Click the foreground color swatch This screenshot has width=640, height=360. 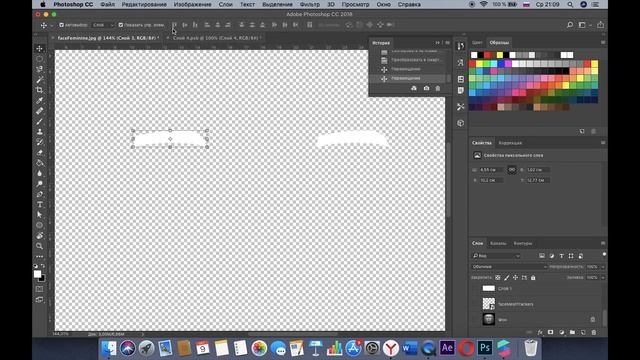[x=38, y=274]
